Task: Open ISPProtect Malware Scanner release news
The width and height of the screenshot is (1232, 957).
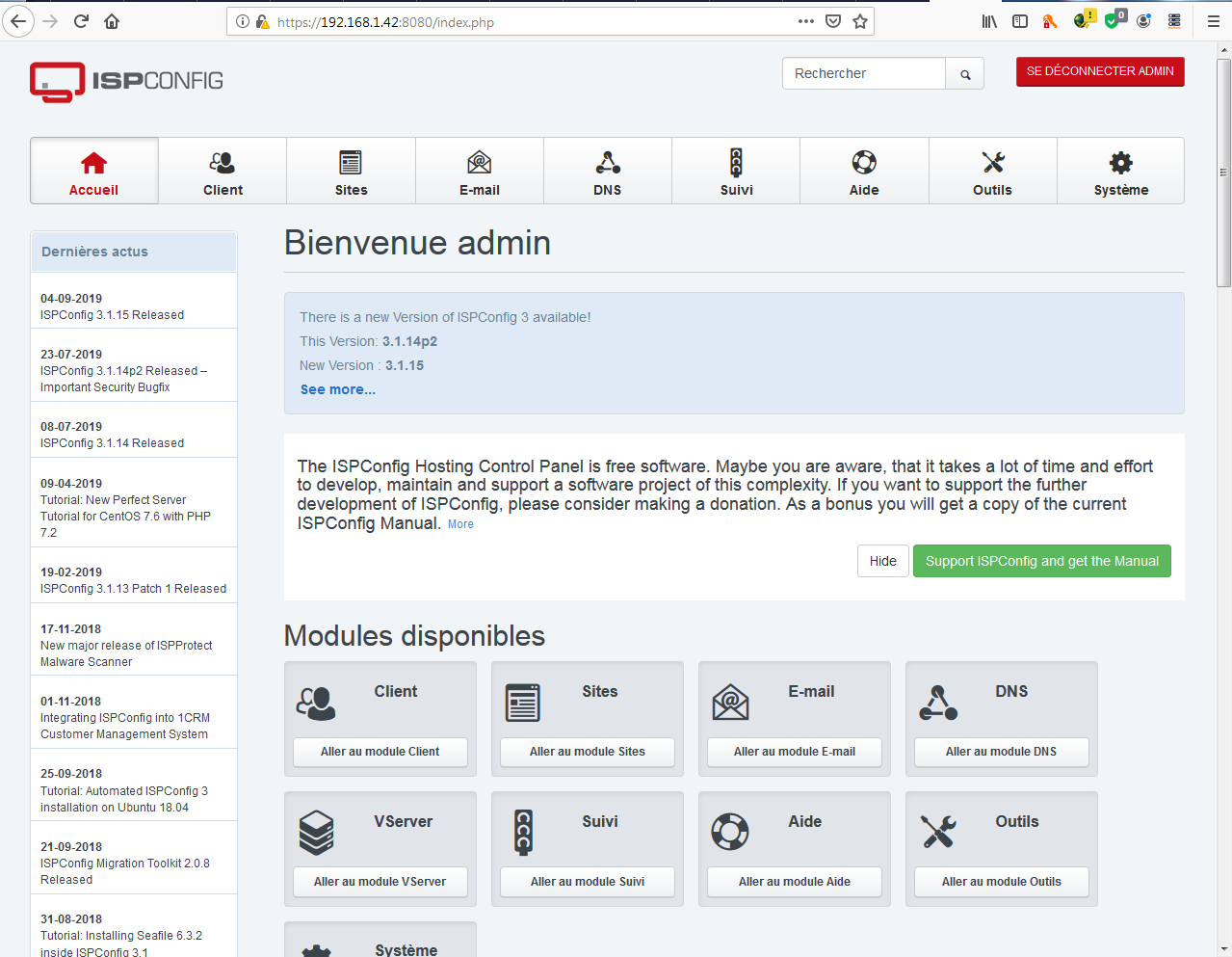Action: [x=126, y=653]
